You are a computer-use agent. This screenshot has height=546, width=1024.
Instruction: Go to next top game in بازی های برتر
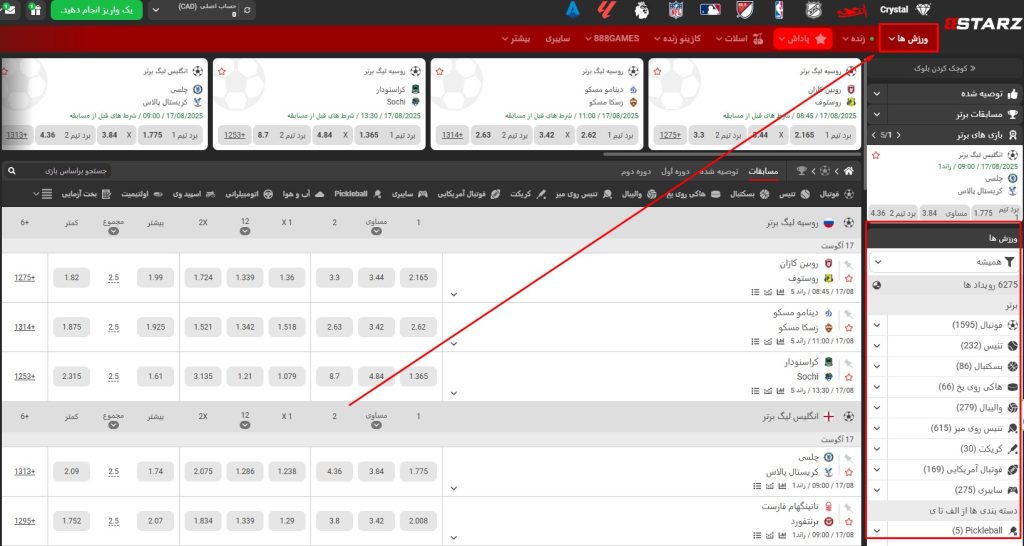pos(875,135)
